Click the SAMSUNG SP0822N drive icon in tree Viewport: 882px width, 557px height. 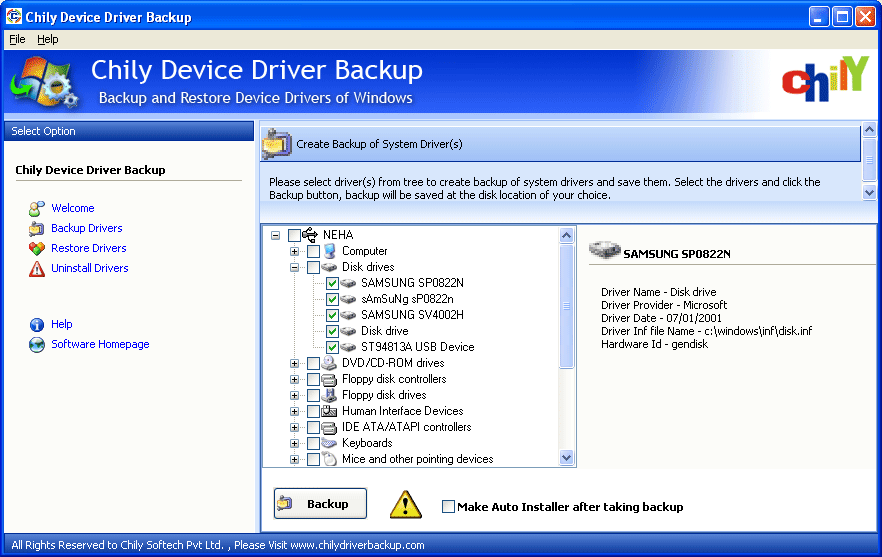tap(349, 283)
